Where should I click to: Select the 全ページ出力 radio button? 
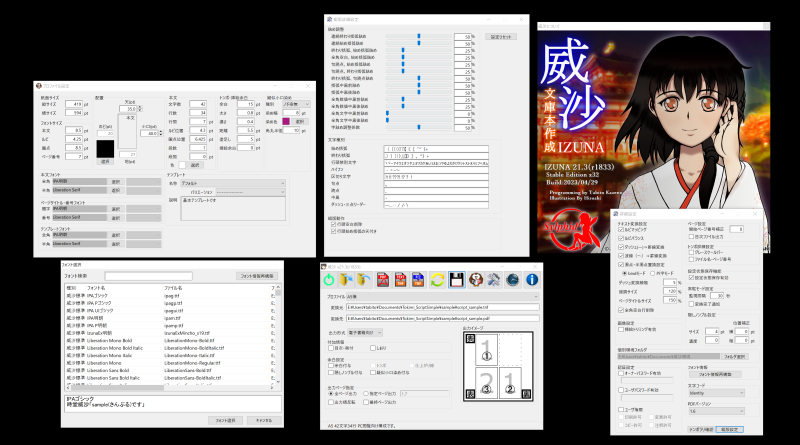(x=331, y=393)
